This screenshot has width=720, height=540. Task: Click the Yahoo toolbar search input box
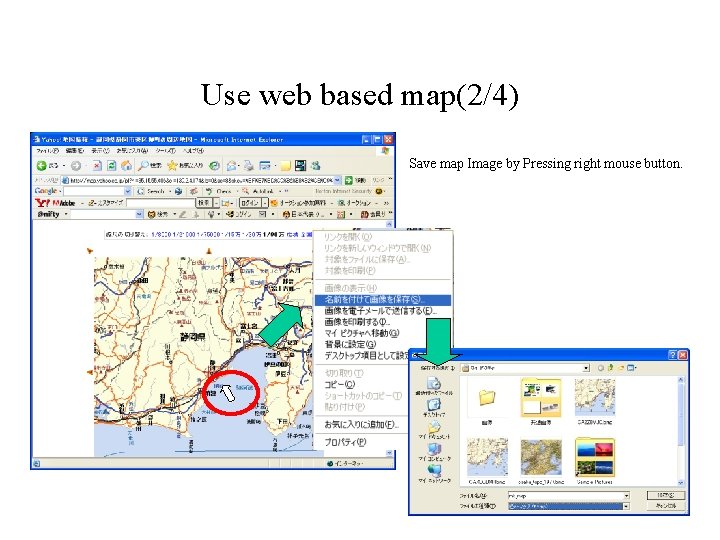point(161,202)
